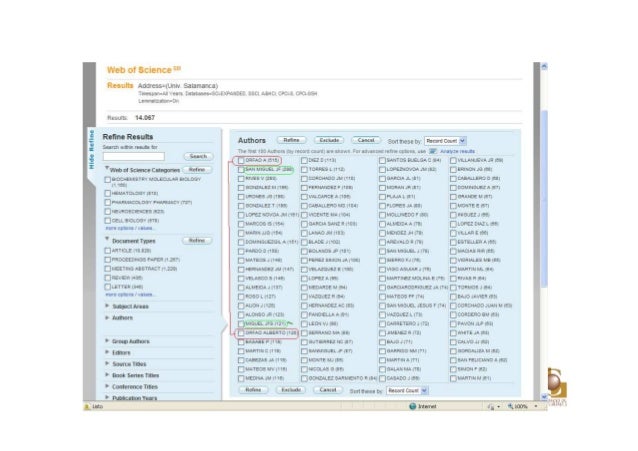Select the WHITE JA author checkbox

pyautogui.click(x=453, y=333)
